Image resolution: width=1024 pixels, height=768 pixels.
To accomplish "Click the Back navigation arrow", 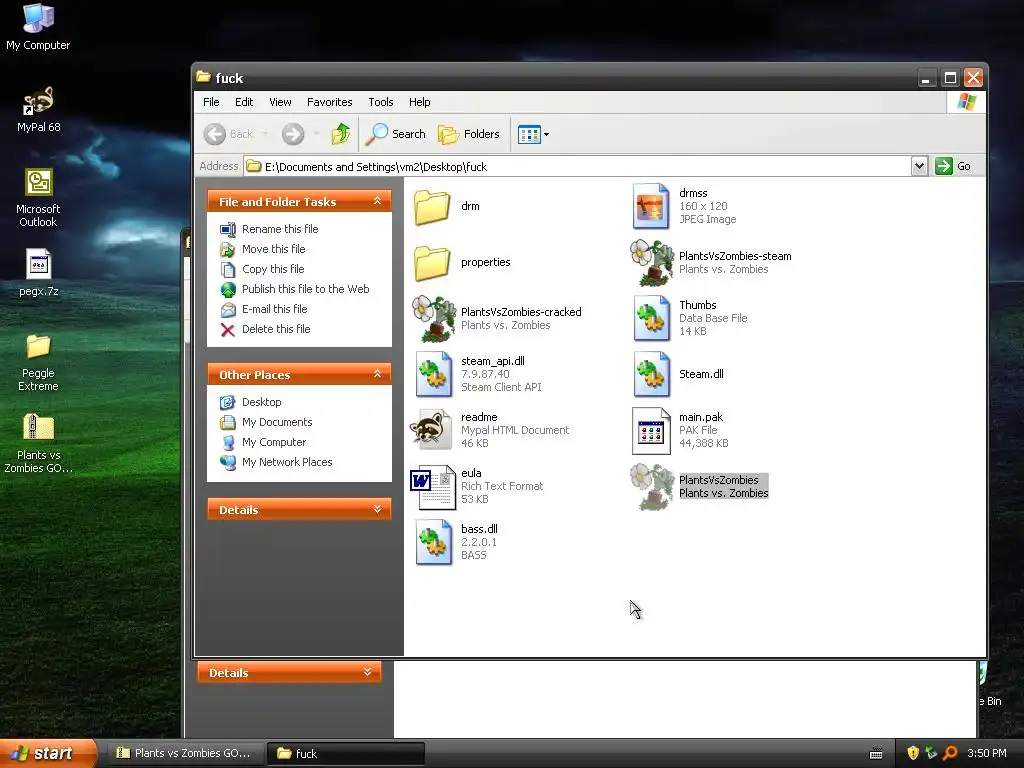I will [x=215, y=135].
